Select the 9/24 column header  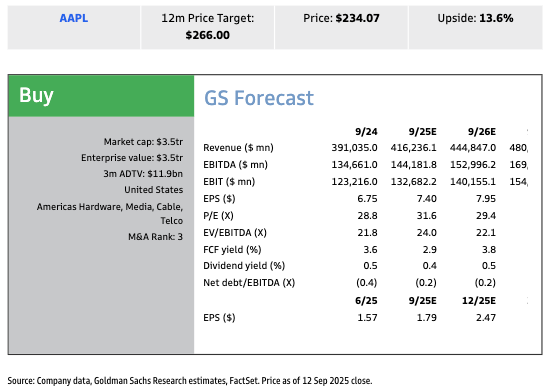[x=366, y=132]
